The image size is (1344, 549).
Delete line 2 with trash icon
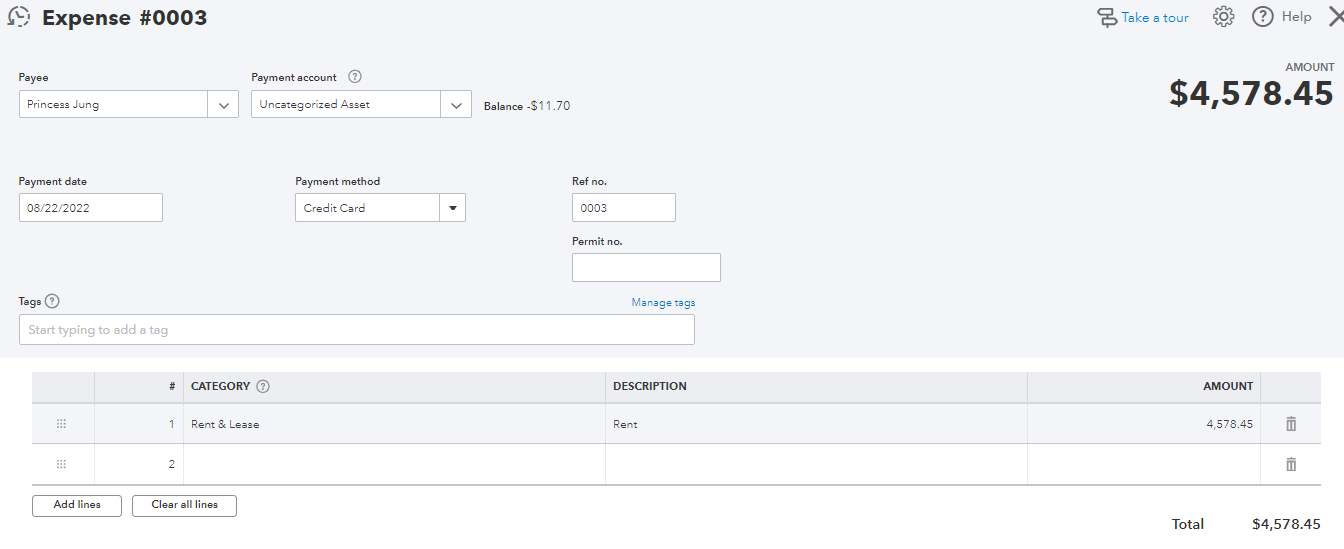1290,464
